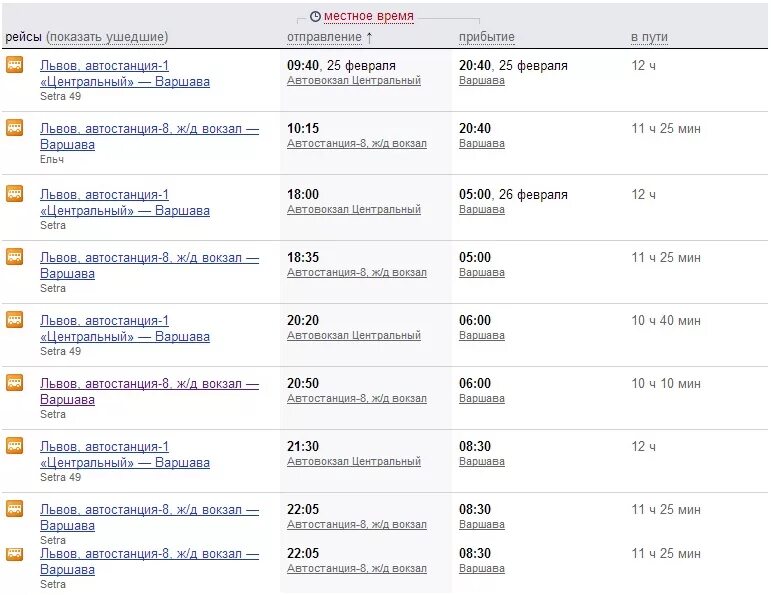Click the bus icon on the 21:30 row

[x=14, y=446]
